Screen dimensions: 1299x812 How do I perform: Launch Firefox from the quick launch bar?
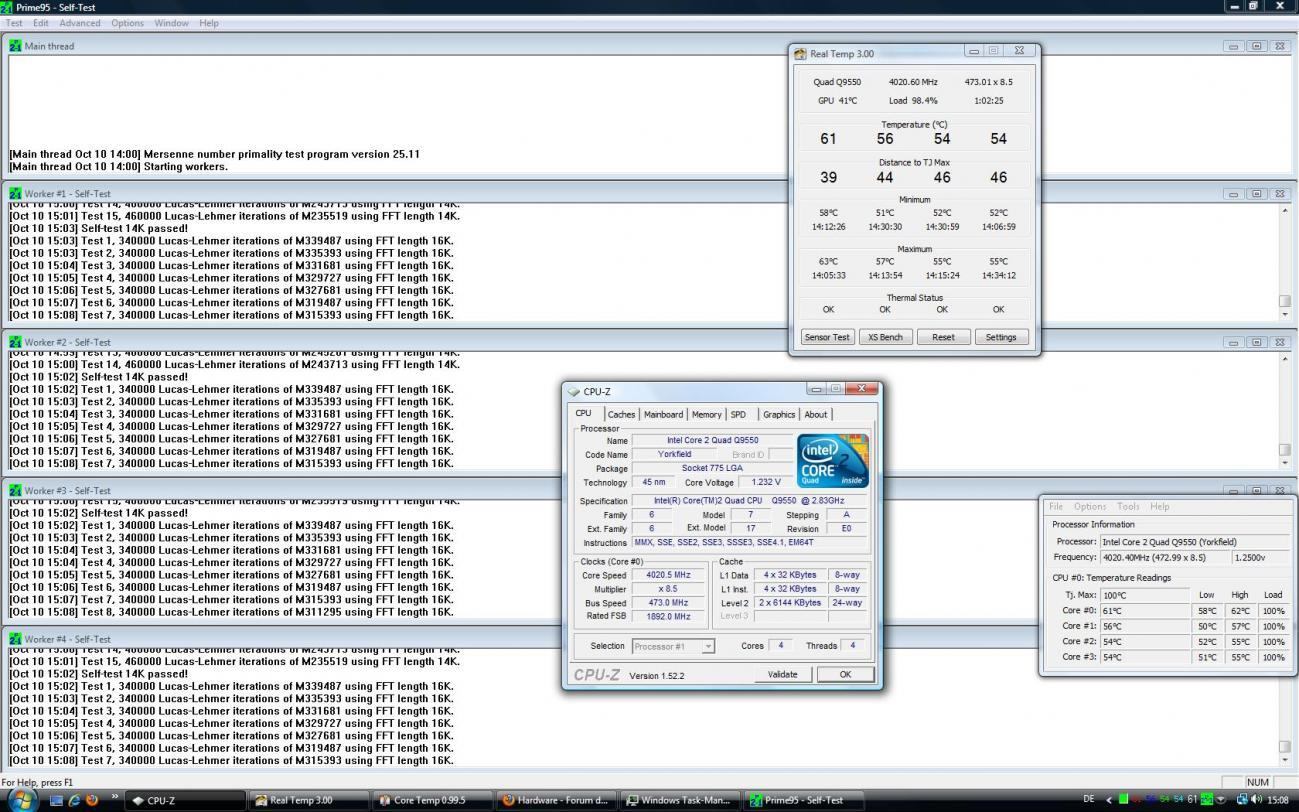point(92,800)
